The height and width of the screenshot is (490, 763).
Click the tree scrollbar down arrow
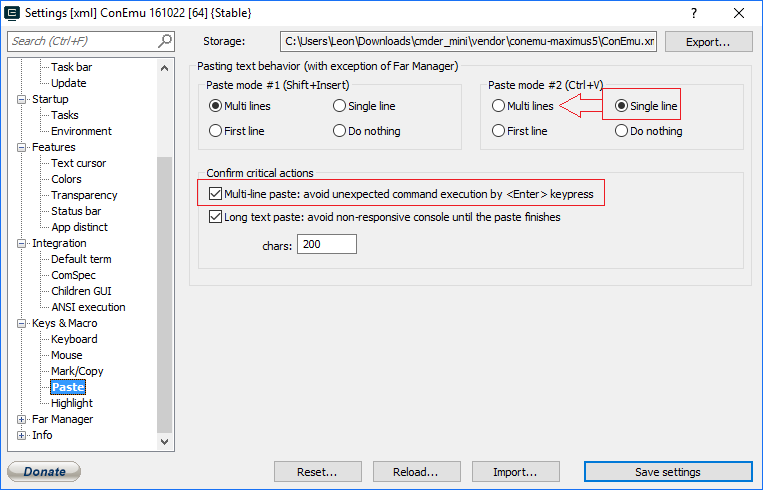click(x=164, y=442)
